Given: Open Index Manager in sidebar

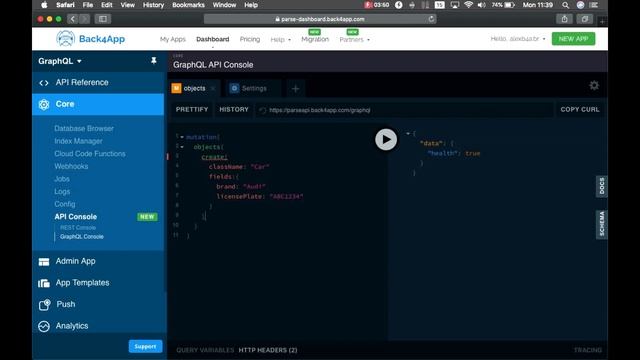Looking at the screenshot, I should pos(78,141).
